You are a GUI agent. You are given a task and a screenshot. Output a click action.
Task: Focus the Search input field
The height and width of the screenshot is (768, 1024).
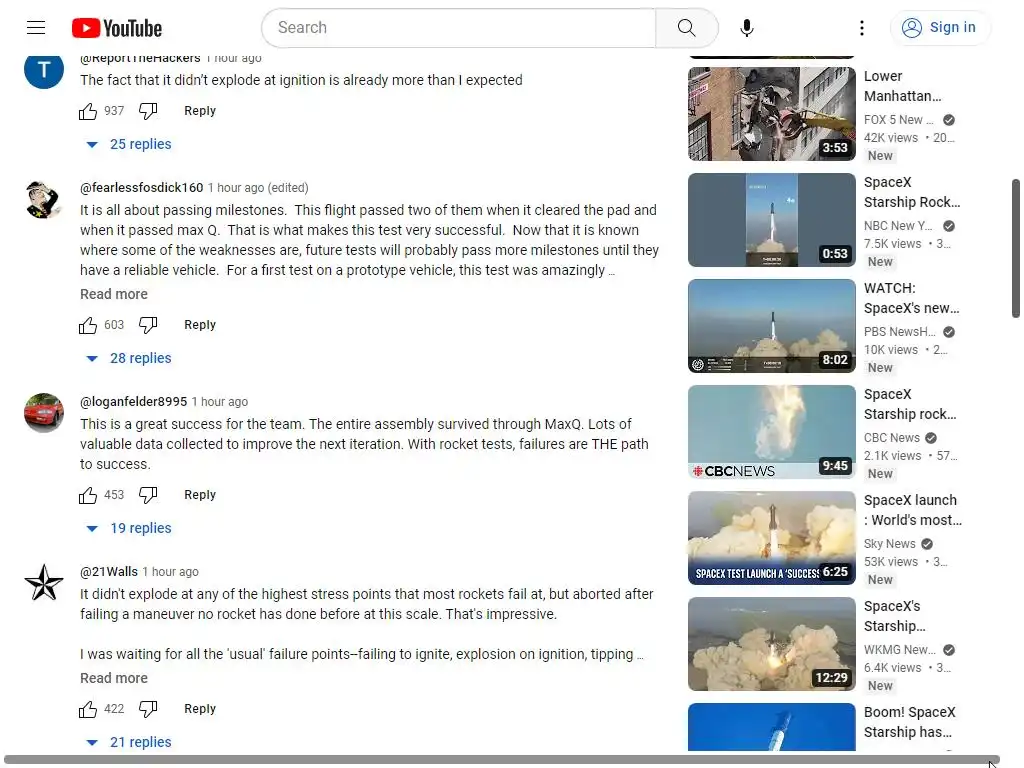pos(459,27)
